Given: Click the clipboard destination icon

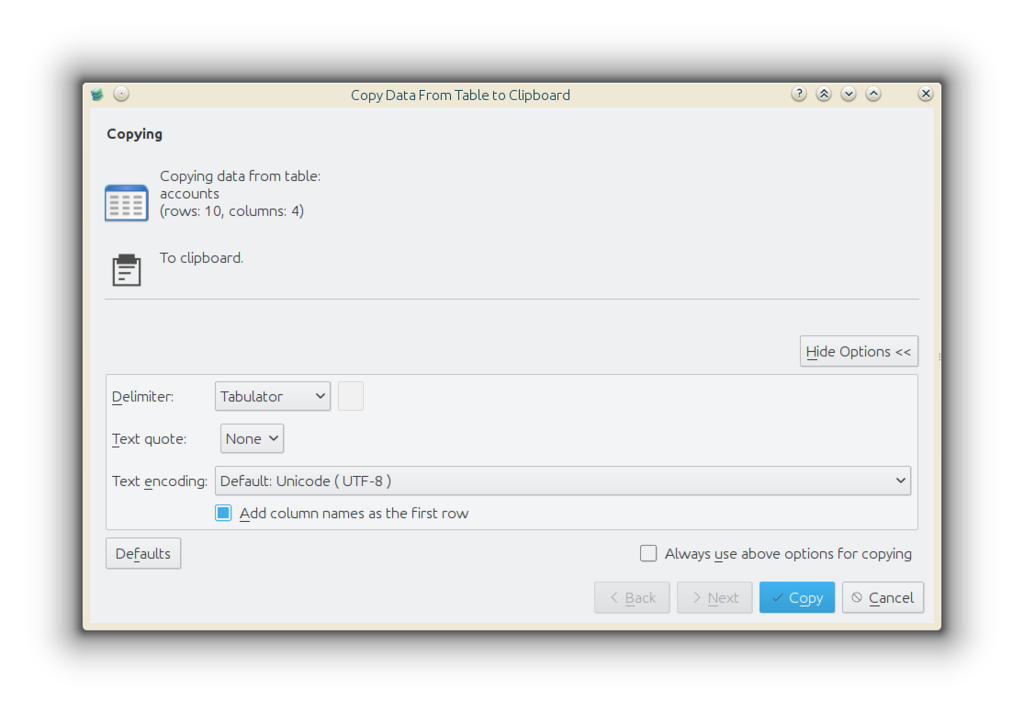Looking at the screenshot, I should [126, 270].
